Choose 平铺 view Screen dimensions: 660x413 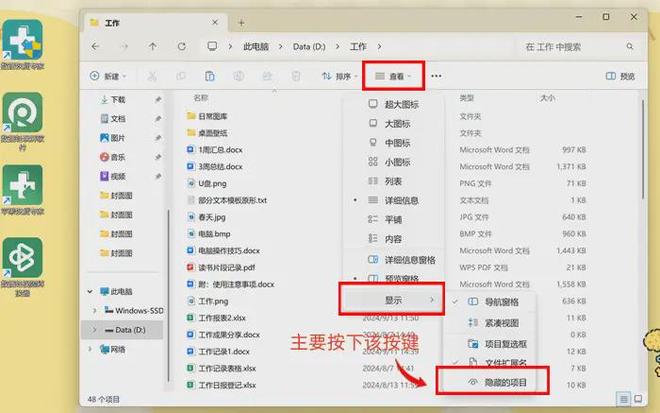[393, 219]
